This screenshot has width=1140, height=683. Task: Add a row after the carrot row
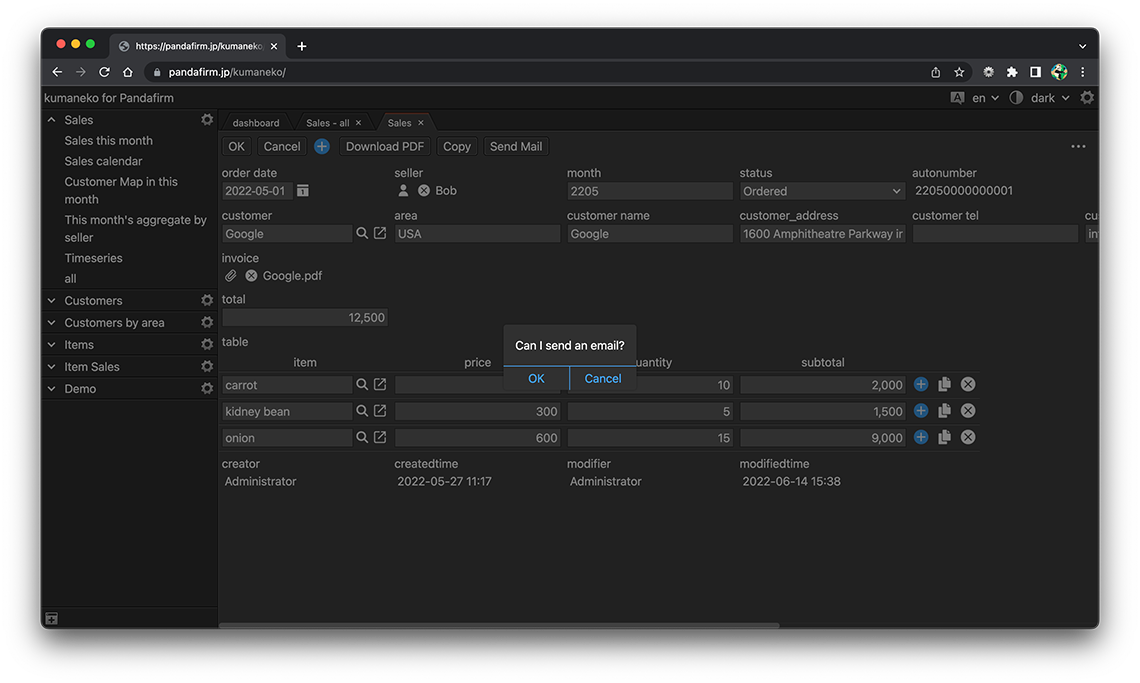921,384
